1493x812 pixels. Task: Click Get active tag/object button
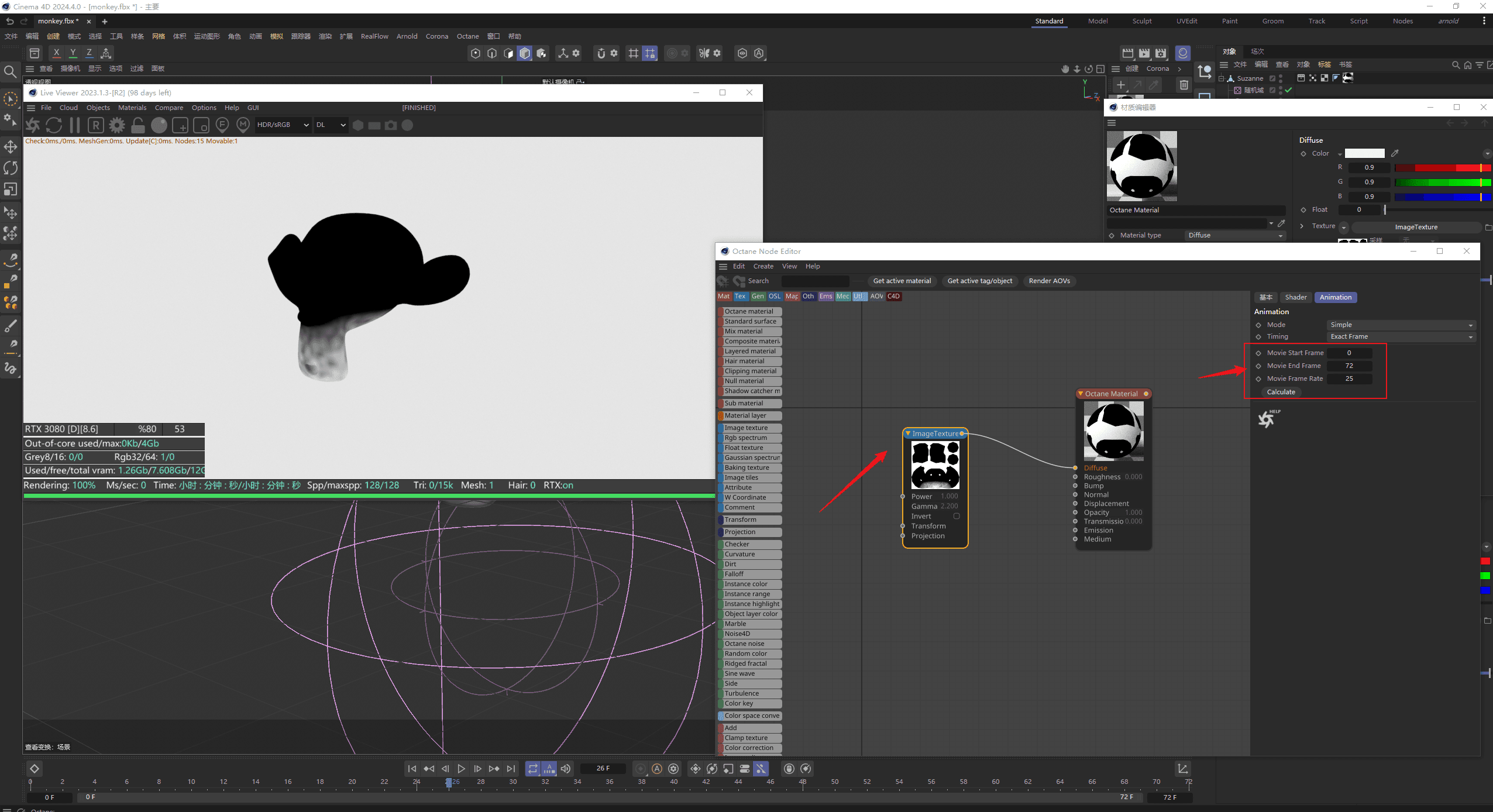980,281
